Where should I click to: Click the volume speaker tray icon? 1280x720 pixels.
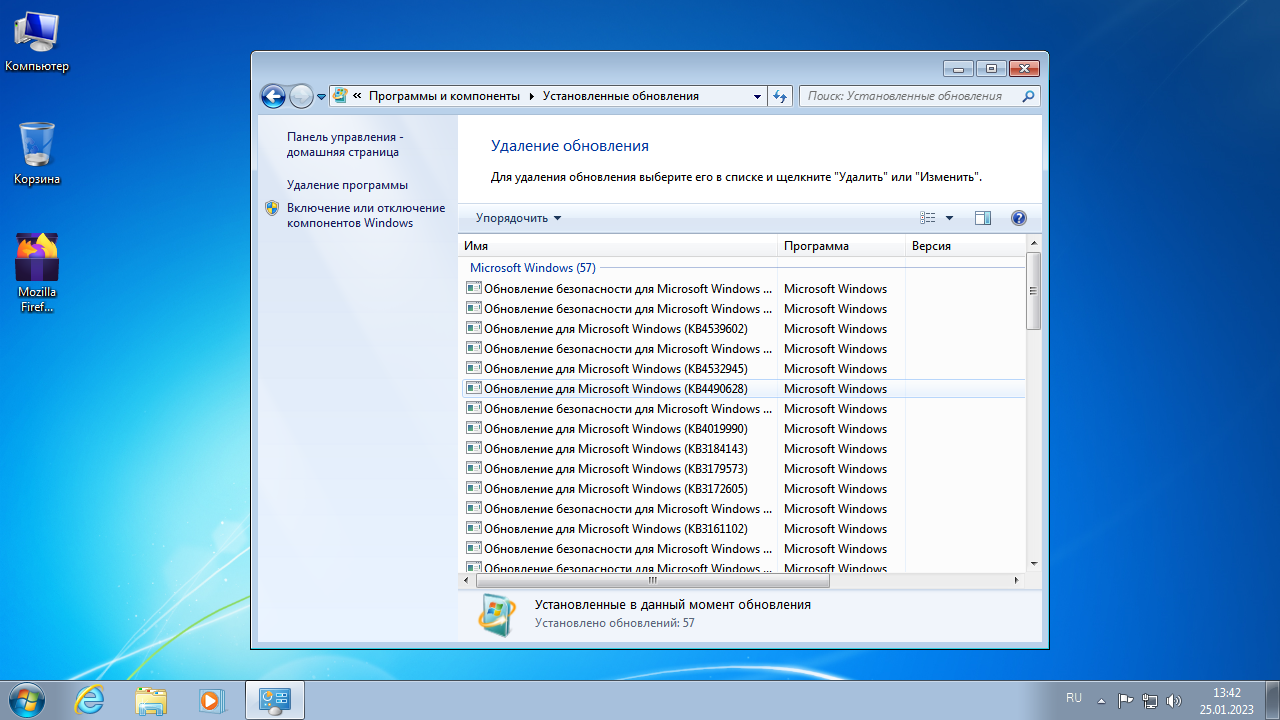point(1174,700)
